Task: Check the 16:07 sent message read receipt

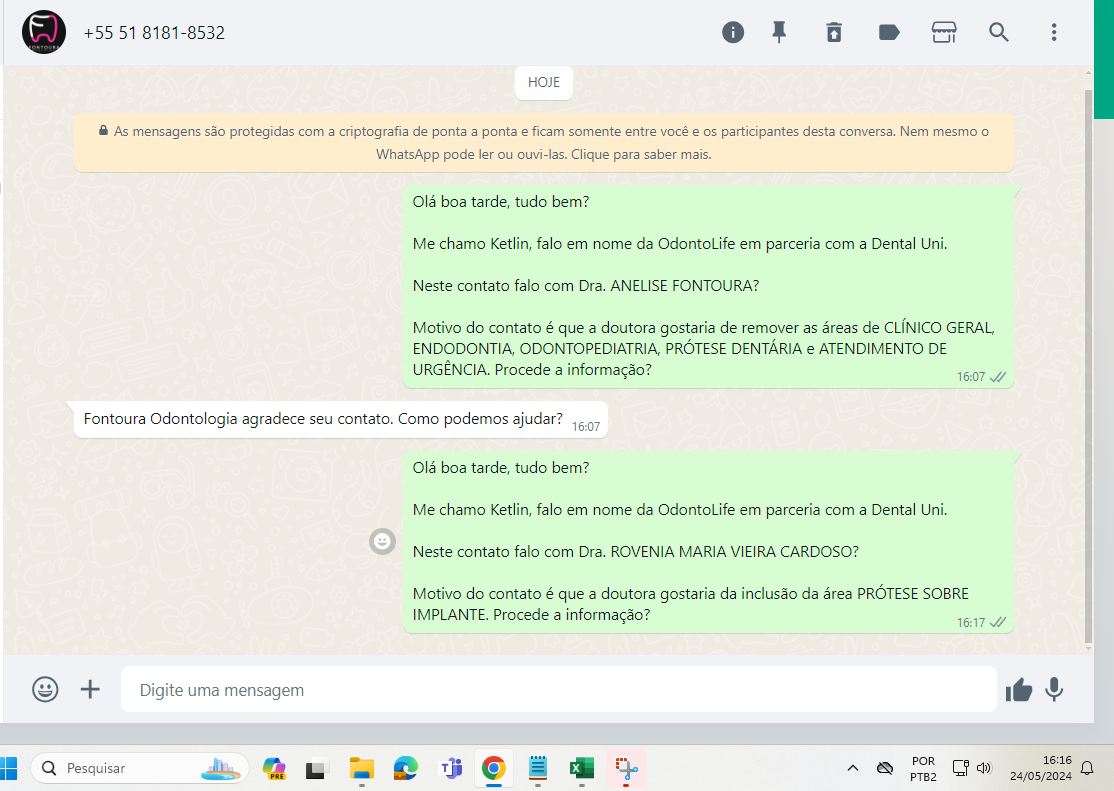Action: [x=998, y=377]
